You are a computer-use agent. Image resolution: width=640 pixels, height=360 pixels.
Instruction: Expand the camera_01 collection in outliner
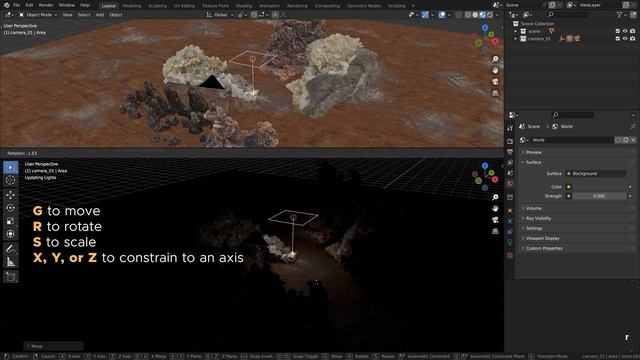click(516, 39)
